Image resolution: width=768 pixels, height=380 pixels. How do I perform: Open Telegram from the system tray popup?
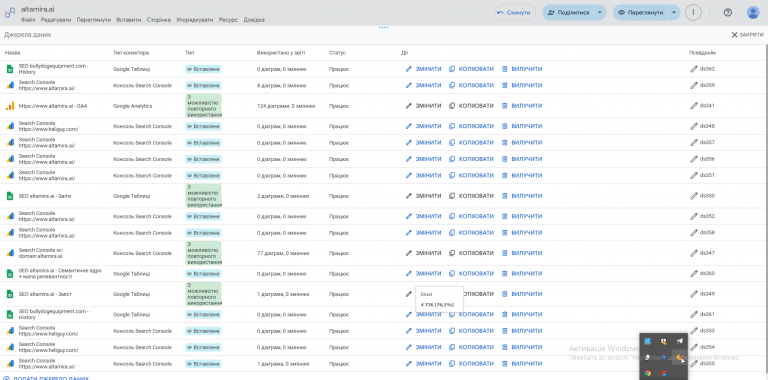[x=679, y=341]
